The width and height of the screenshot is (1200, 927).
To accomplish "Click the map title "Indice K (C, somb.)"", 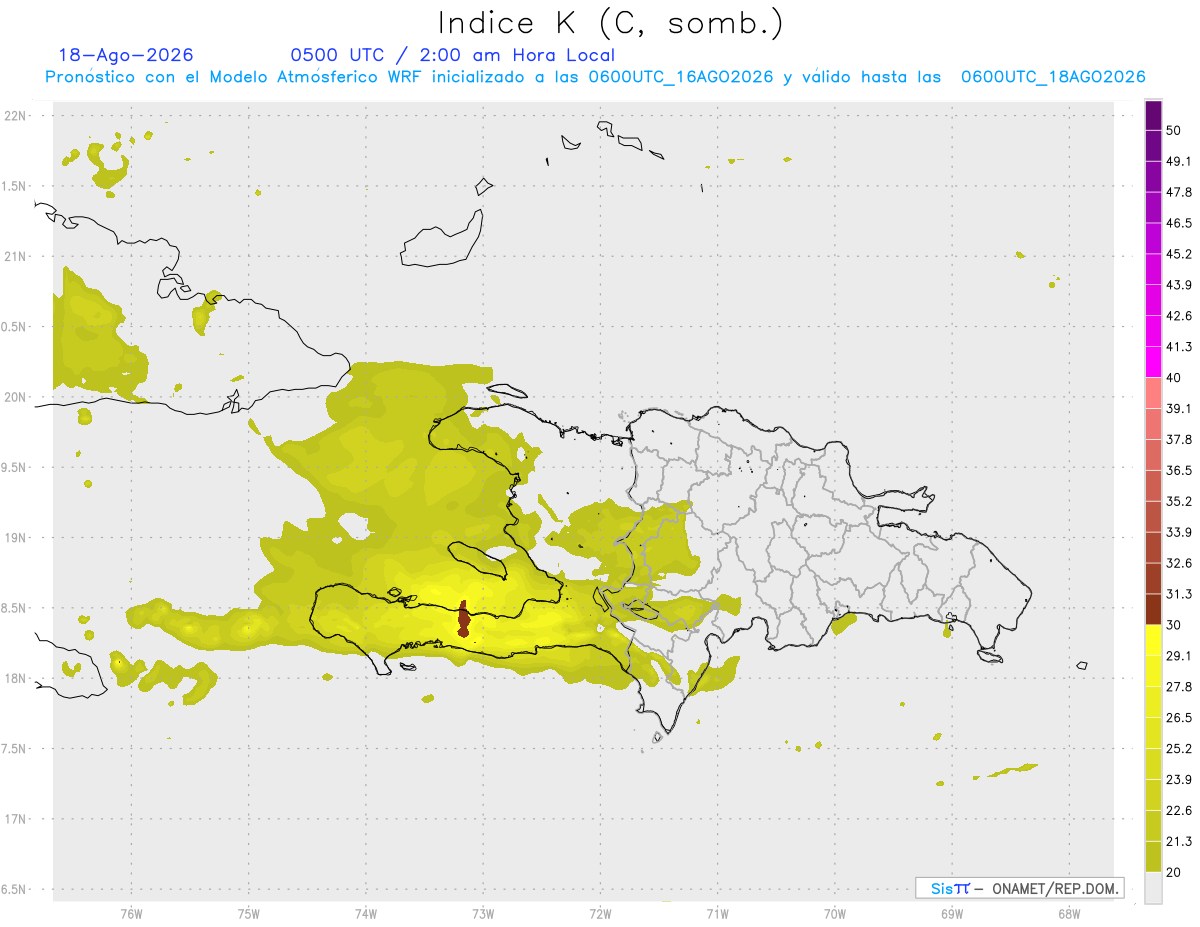I will point(610,23).
